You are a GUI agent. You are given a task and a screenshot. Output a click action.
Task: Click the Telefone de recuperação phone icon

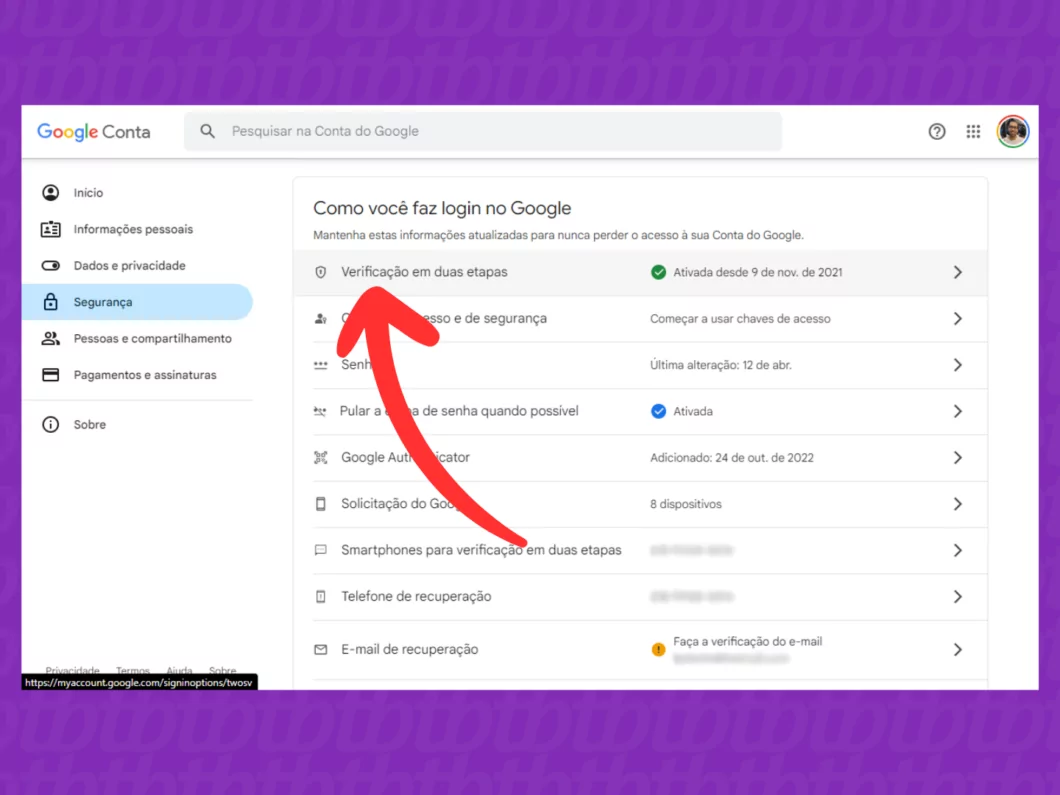320,596
